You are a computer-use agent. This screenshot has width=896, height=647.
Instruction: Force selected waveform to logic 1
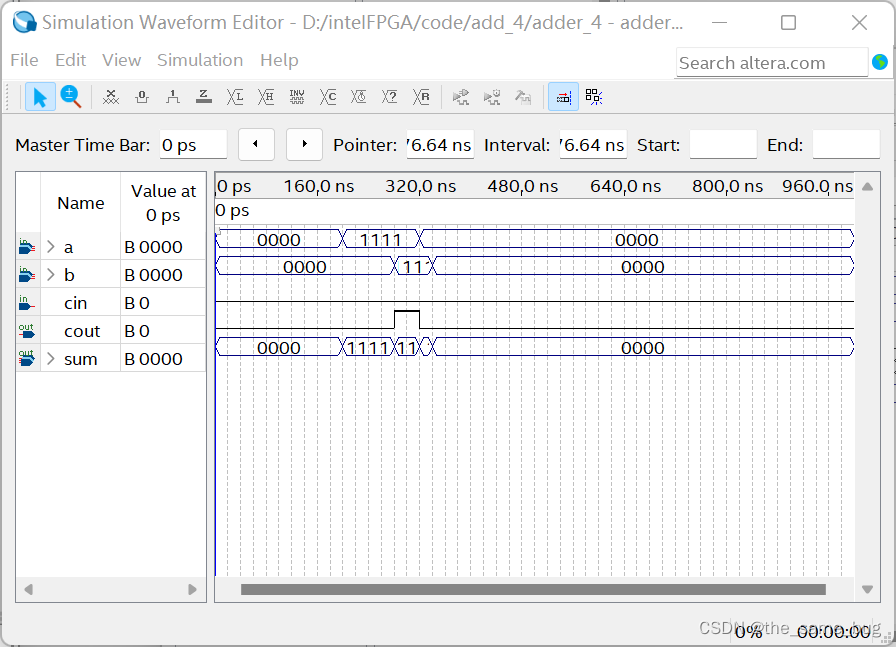point(173,97)
